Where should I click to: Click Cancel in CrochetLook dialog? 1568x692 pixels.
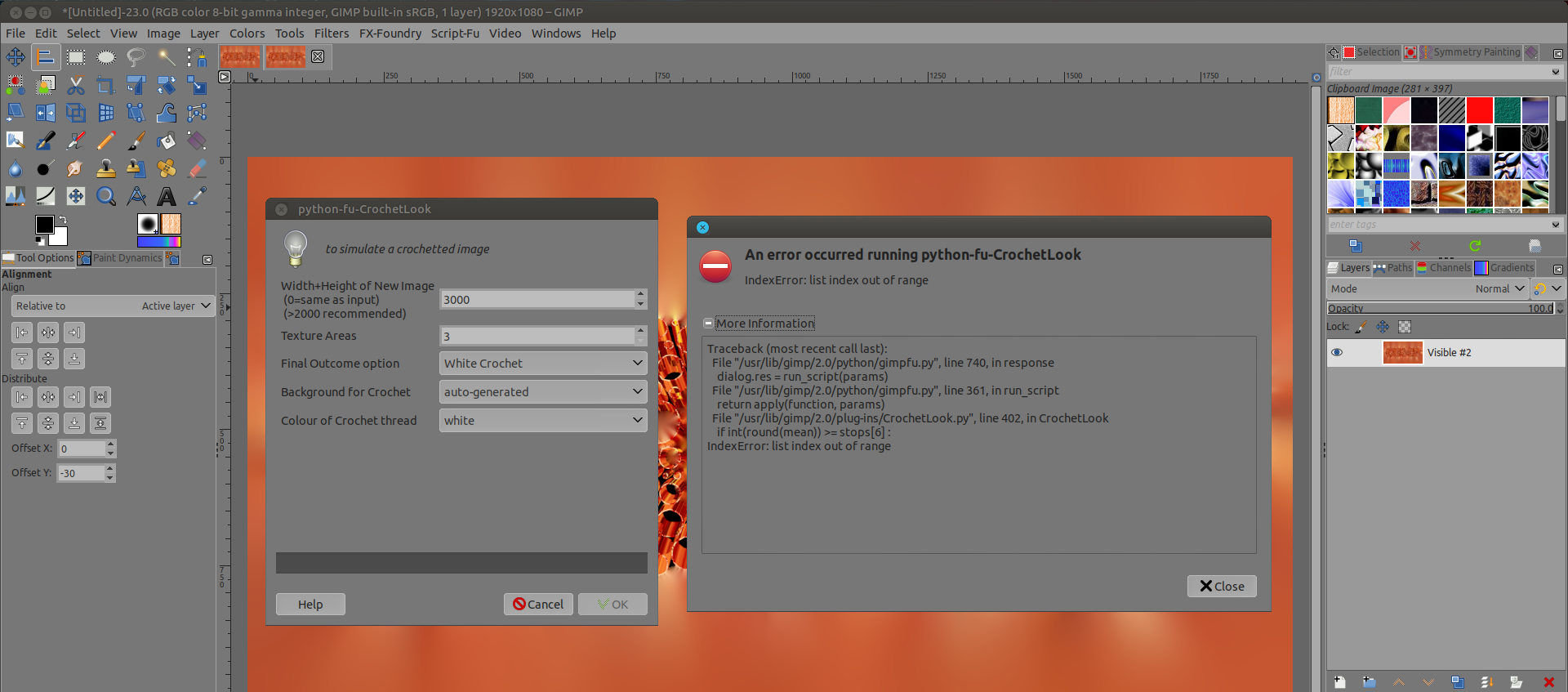pyautogui.click(x=538, y=605)
